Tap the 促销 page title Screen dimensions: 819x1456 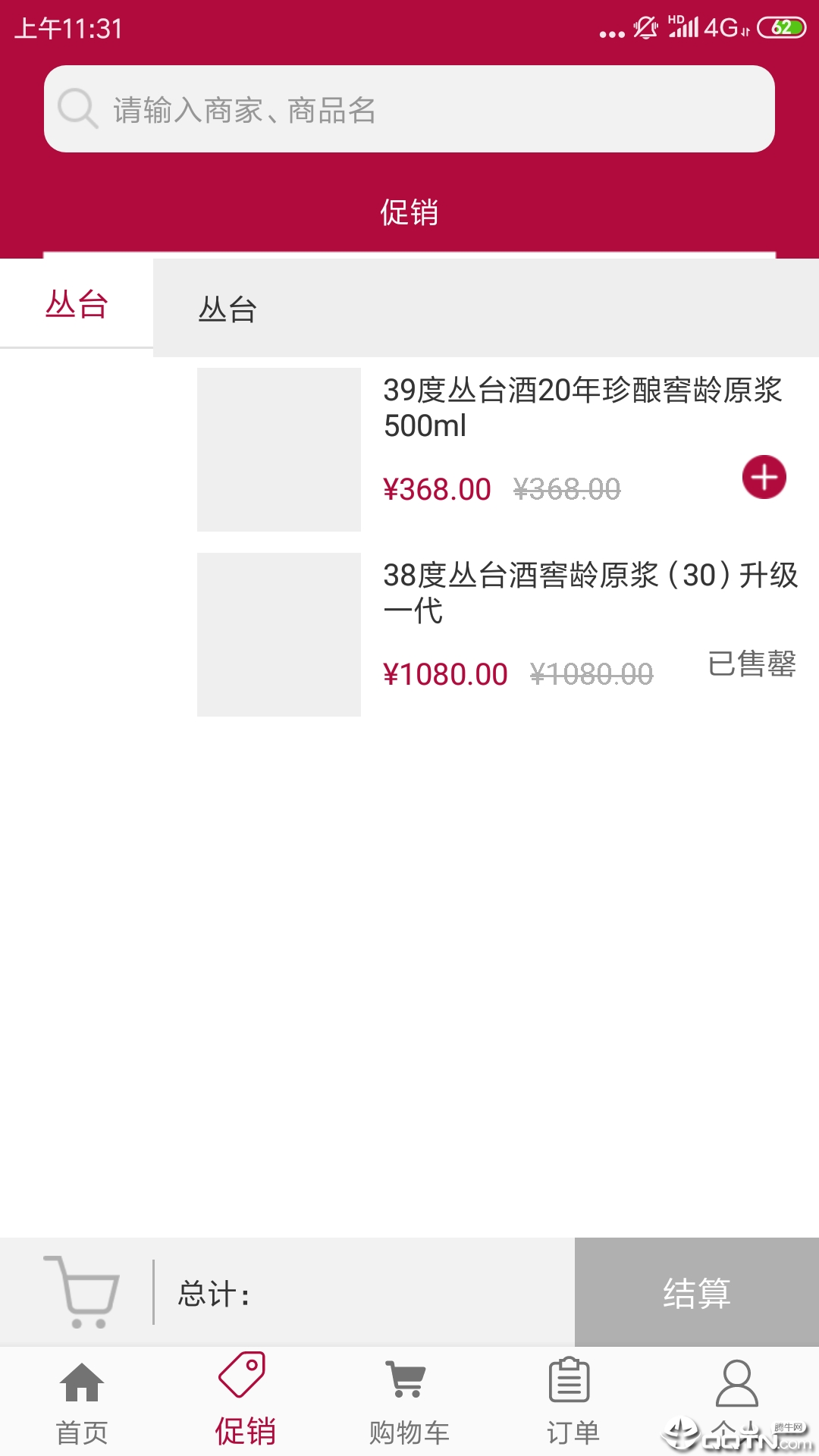tap(409, 212)
